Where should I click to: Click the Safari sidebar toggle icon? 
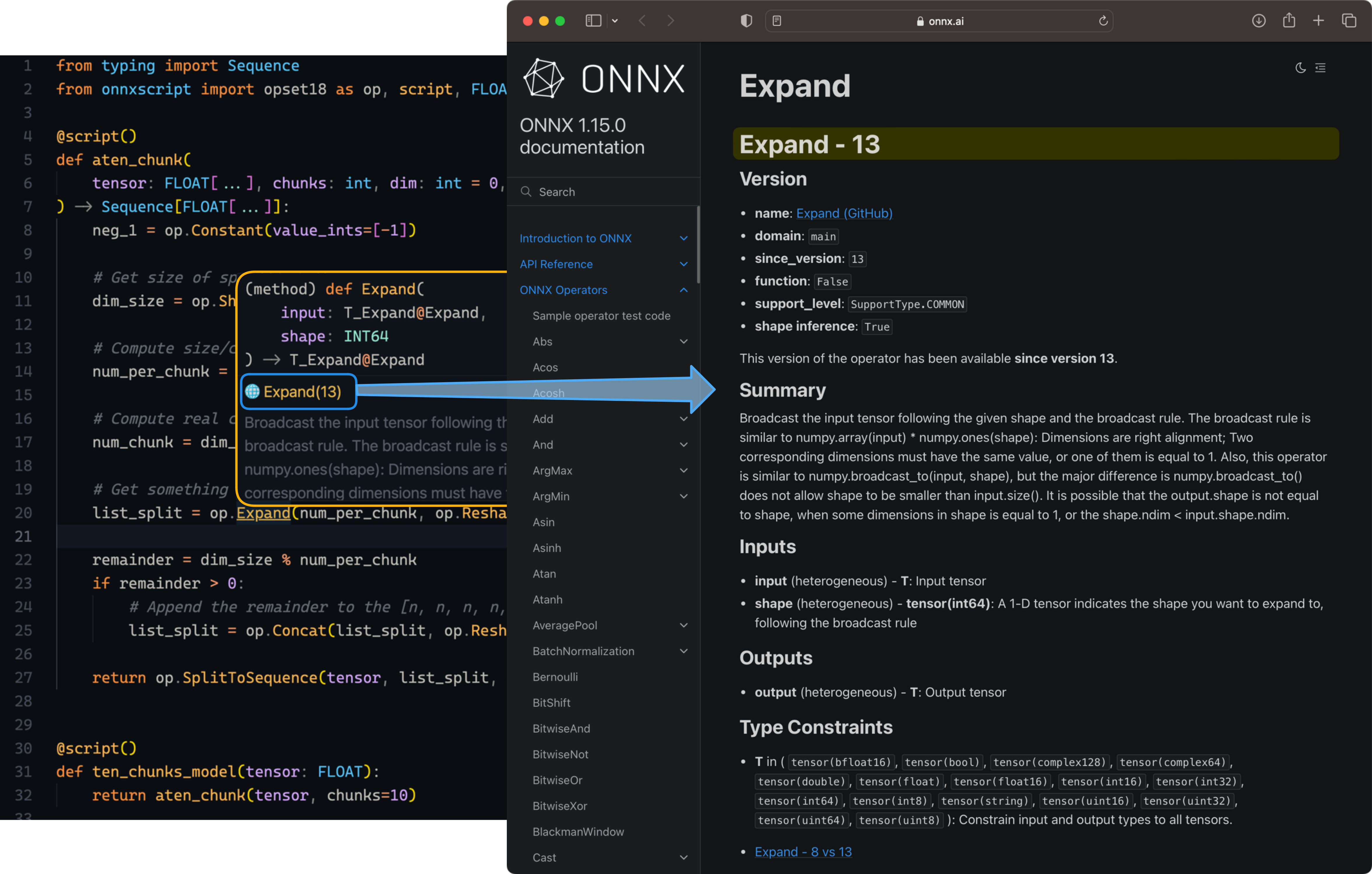point(593,21)
